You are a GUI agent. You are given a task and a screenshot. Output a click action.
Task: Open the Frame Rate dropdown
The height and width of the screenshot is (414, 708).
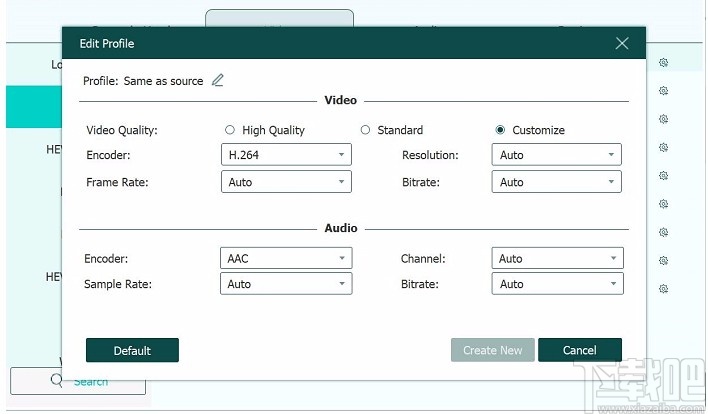[286, 182]
